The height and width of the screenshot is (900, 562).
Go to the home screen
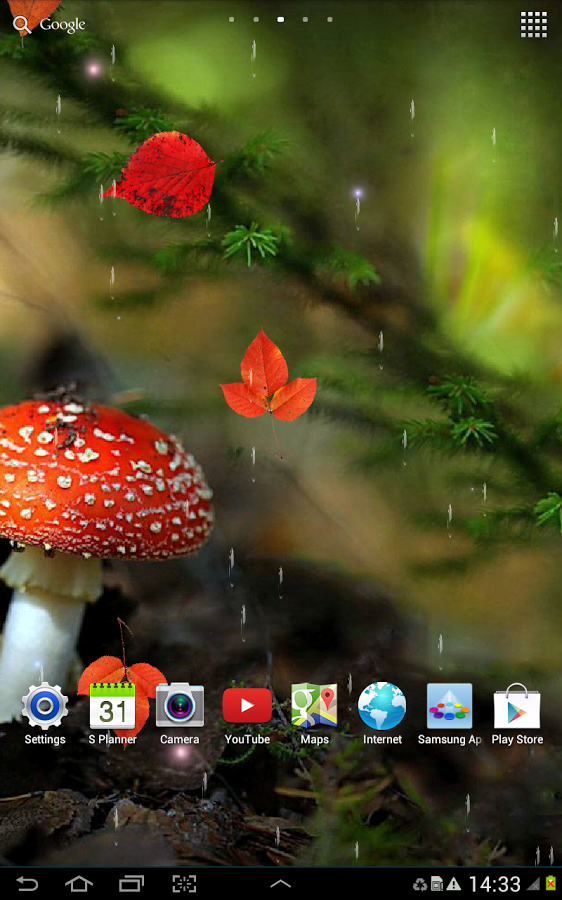(x=79, y=883)
